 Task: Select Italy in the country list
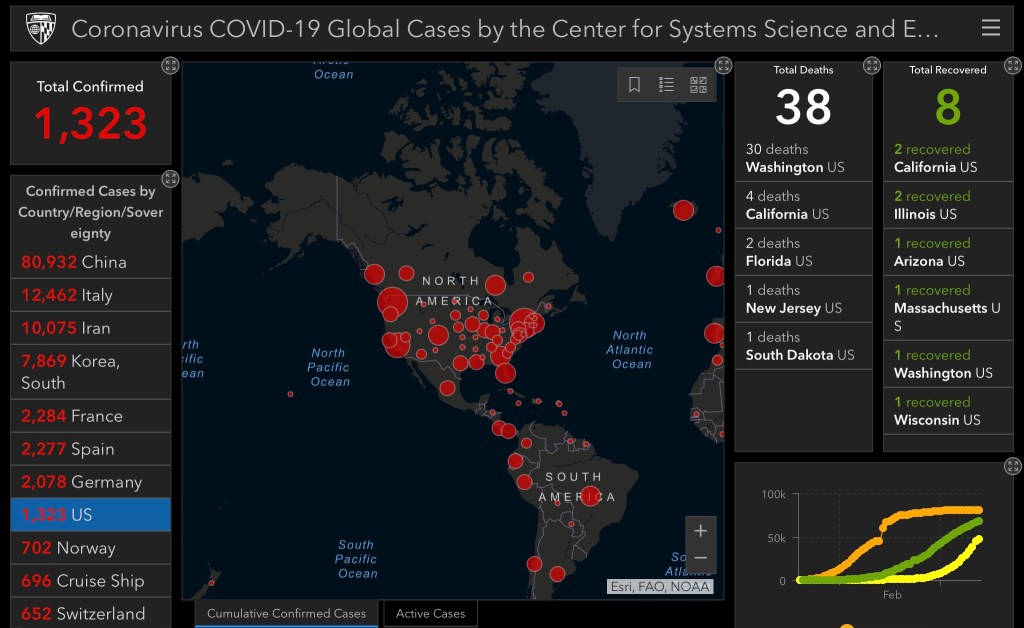point(90,295)
